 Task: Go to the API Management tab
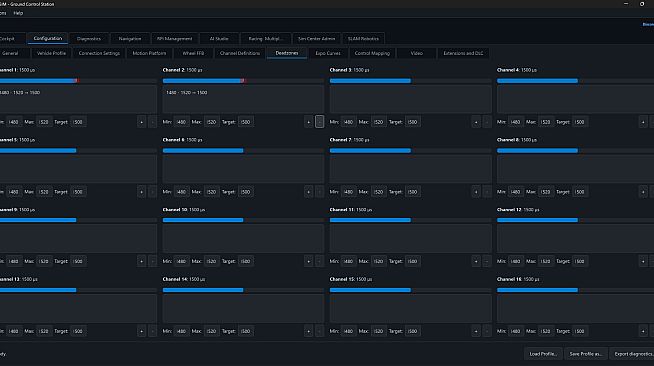[x=175, y=39]
